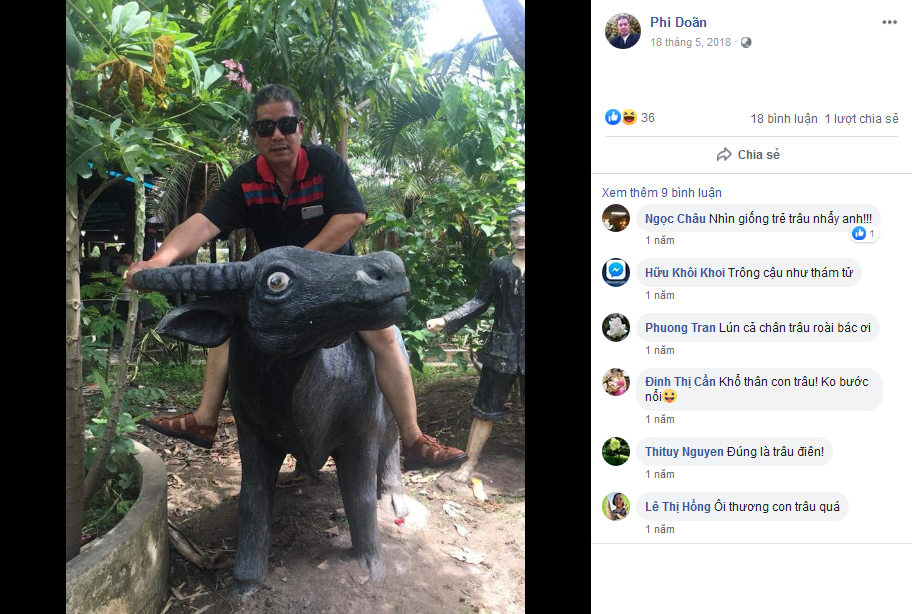
Task: Click the buffalo statue photo
Action: click(296, 307)
